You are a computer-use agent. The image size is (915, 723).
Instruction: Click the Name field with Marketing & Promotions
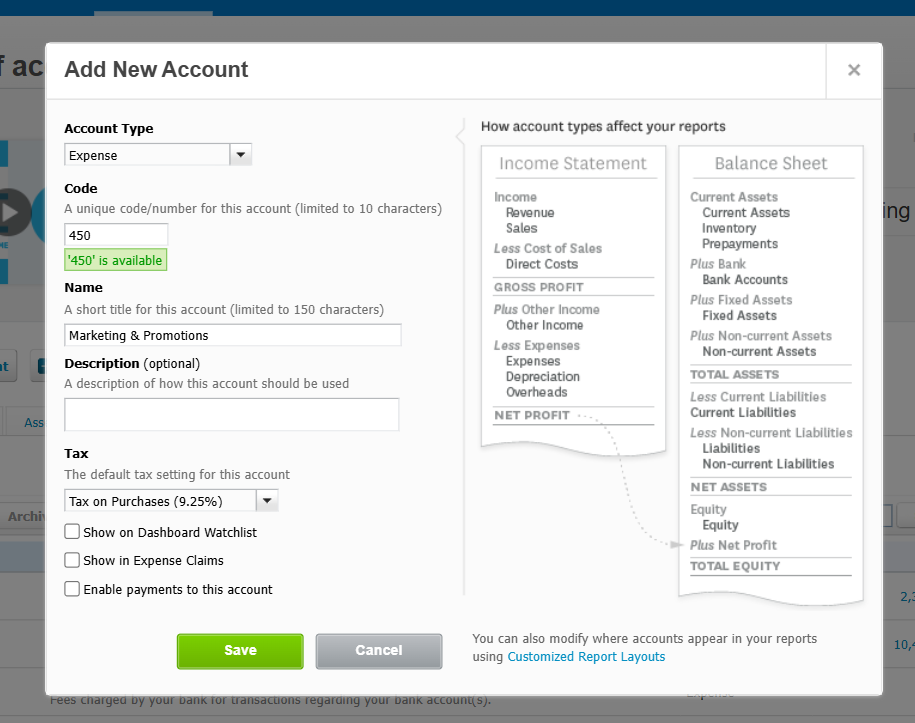232,335
